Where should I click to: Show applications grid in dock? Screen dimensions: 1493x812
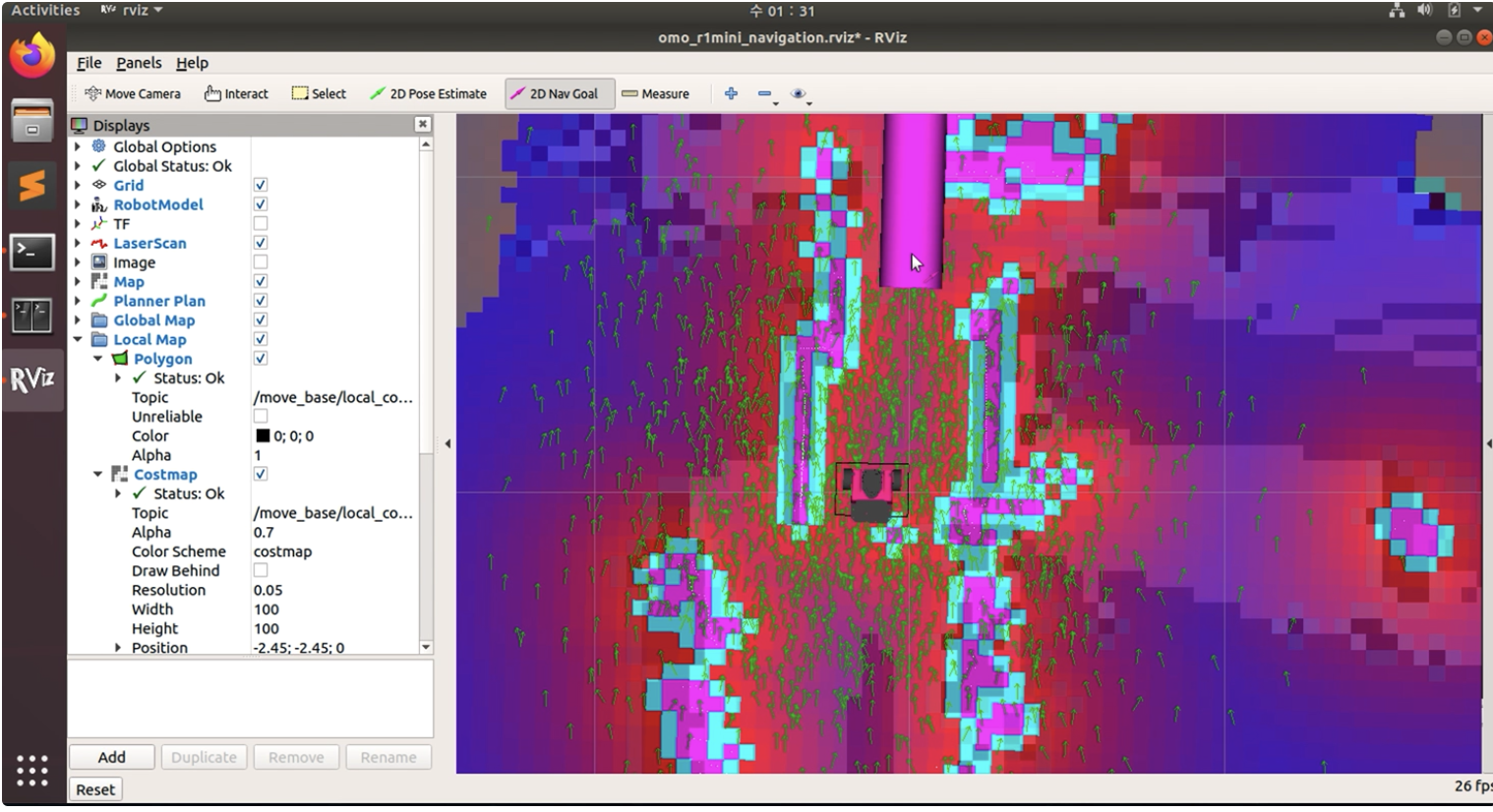[x=32, y=770]
